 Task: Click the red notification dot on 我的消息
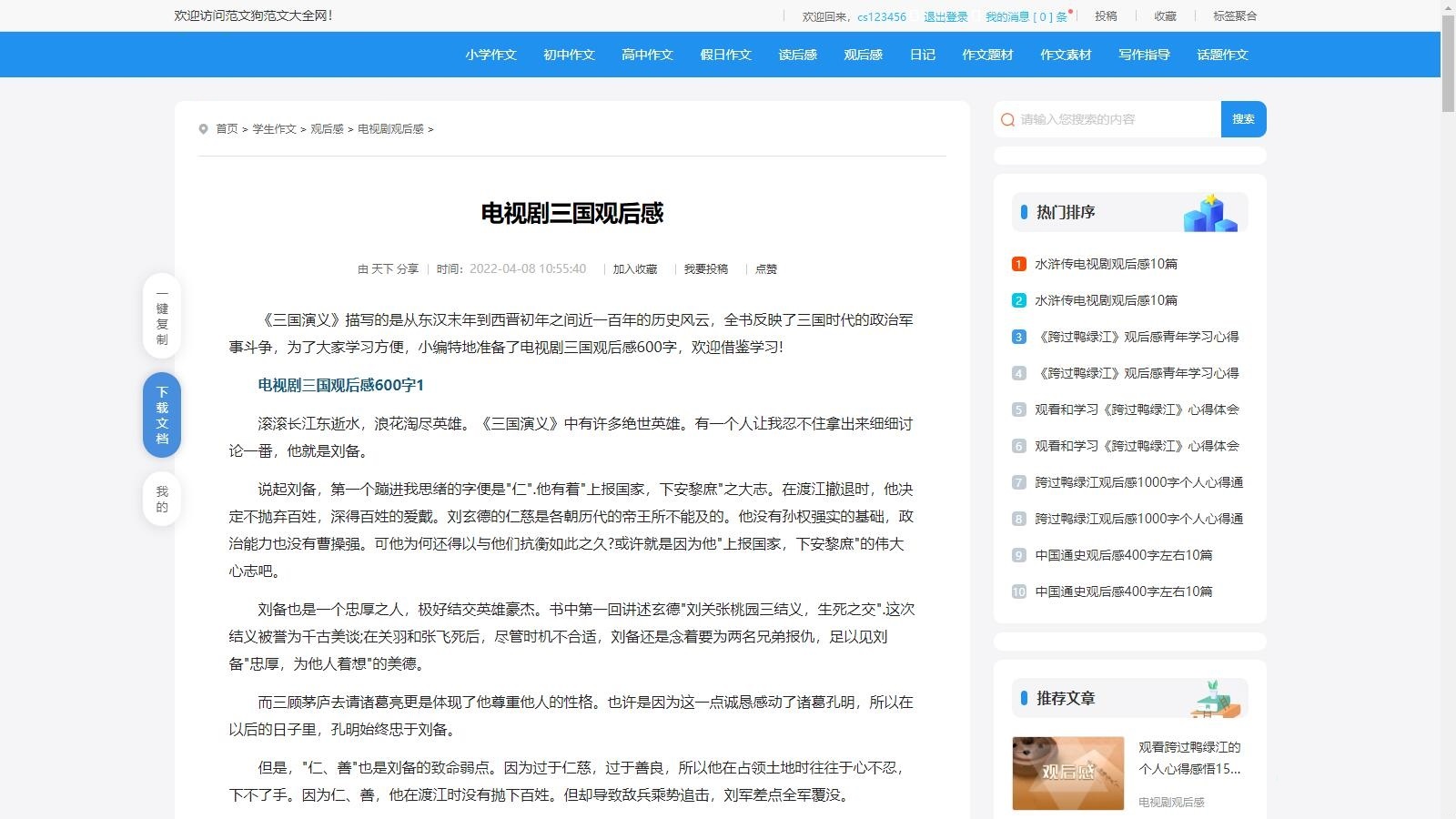(x=1071, y=9)
